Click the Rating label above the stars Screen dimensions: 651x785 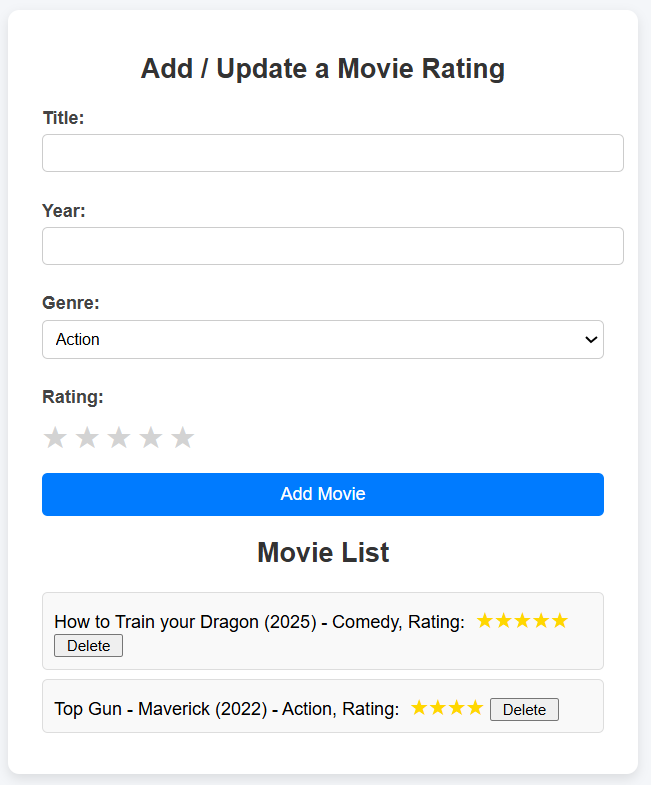(72, 397)
